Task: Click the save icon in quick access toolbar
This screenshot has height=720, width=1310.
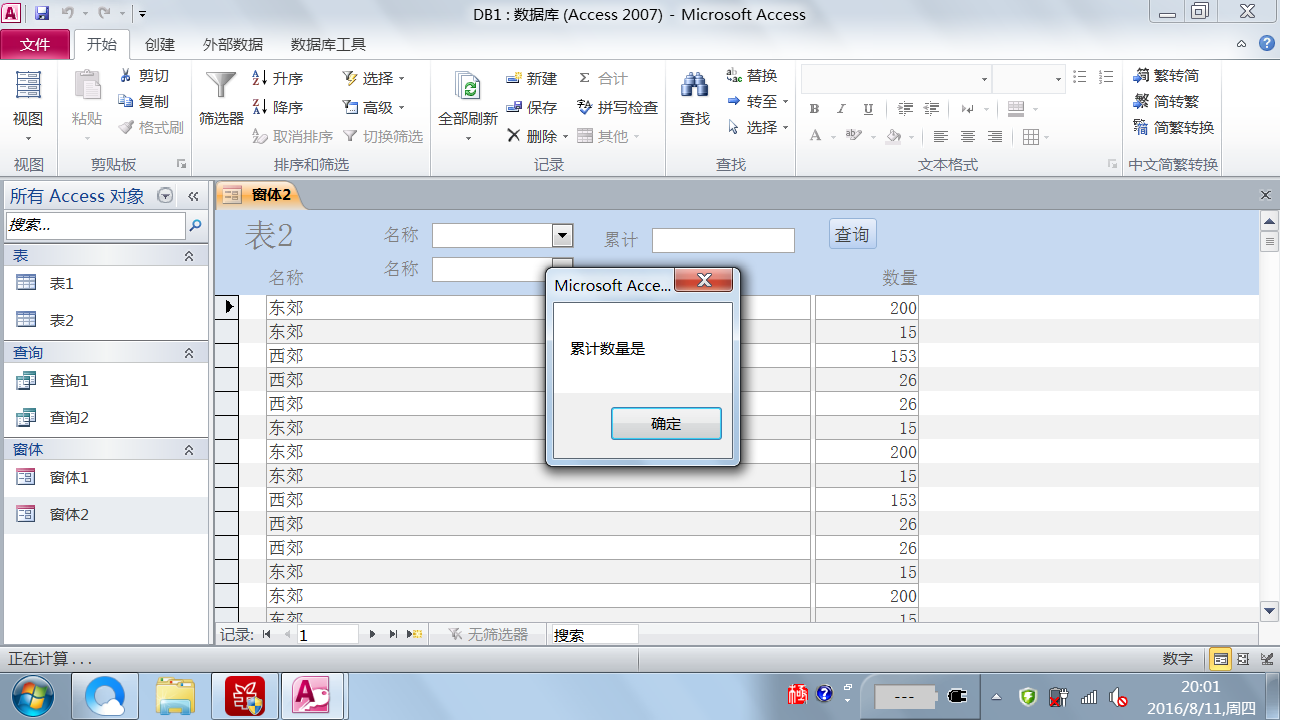Action: pyautogui.click(x=42, y=14)
